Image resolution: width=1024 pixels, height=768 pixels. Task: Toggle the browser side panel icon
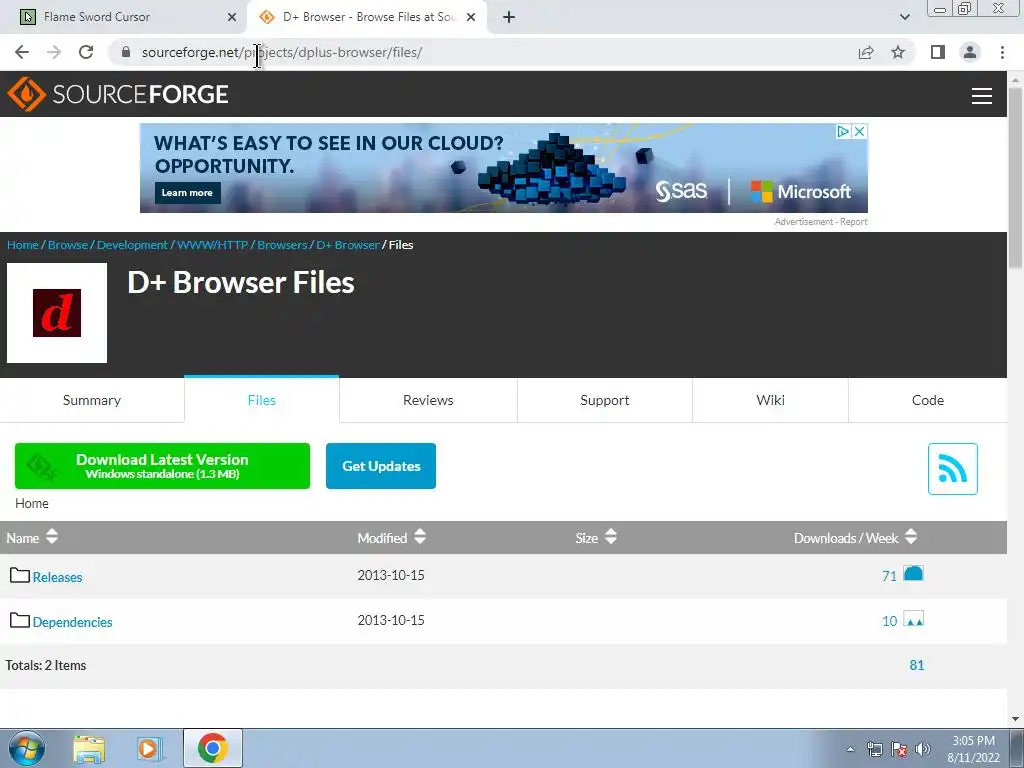938,52
